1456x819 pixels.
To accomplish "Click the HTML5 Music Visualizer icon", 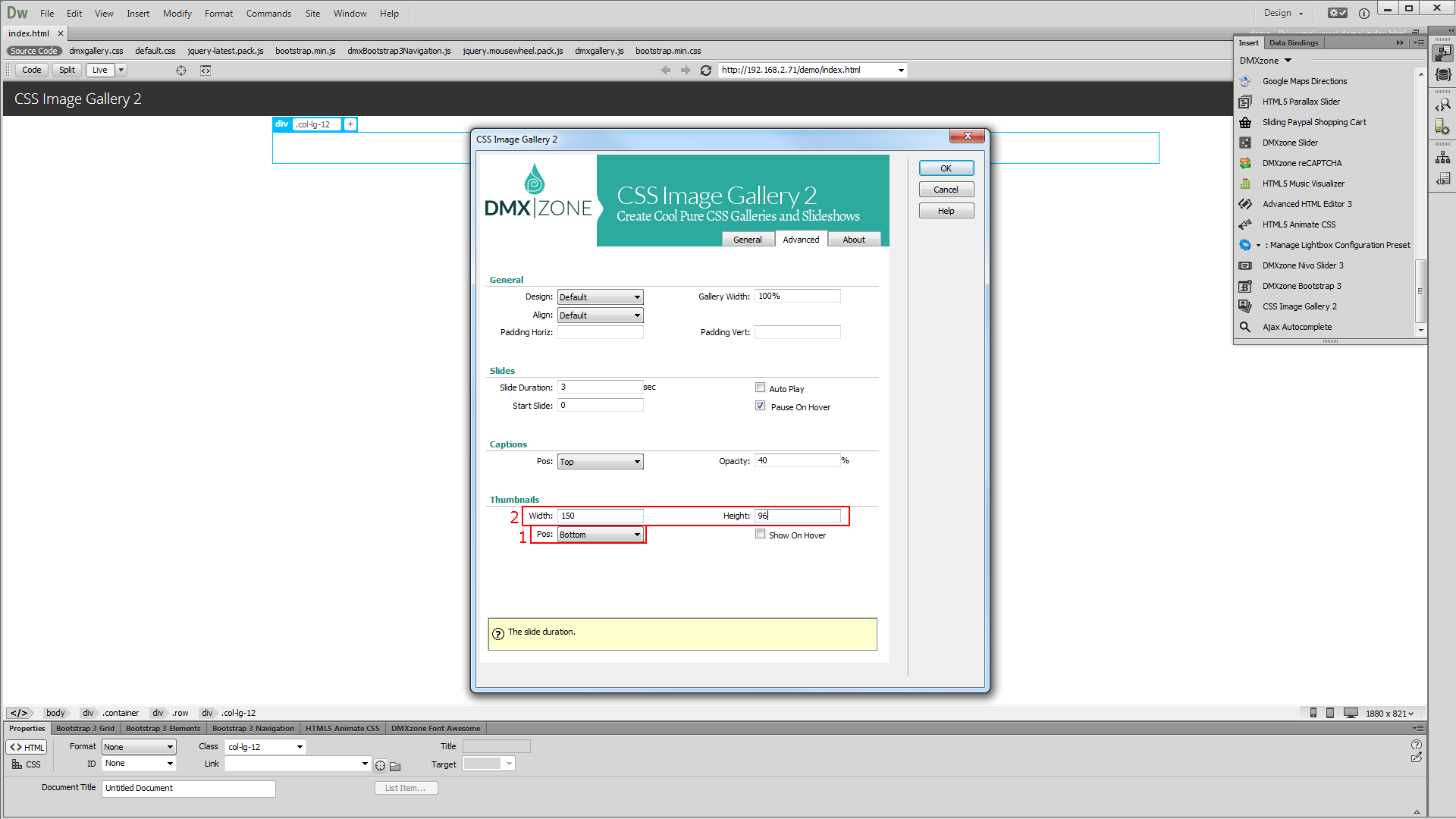I will [1245, 184].
